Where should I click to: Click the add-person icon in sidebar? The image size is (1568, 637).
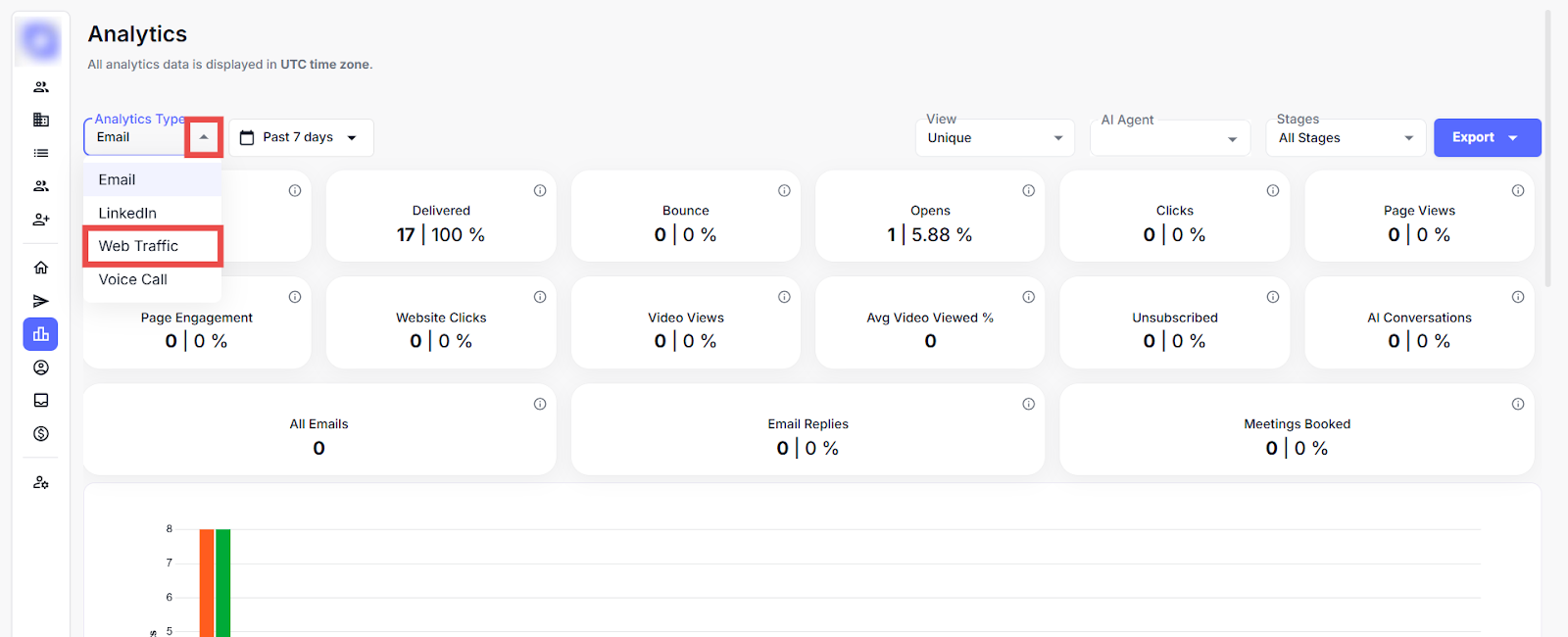[x=41, y=220]
